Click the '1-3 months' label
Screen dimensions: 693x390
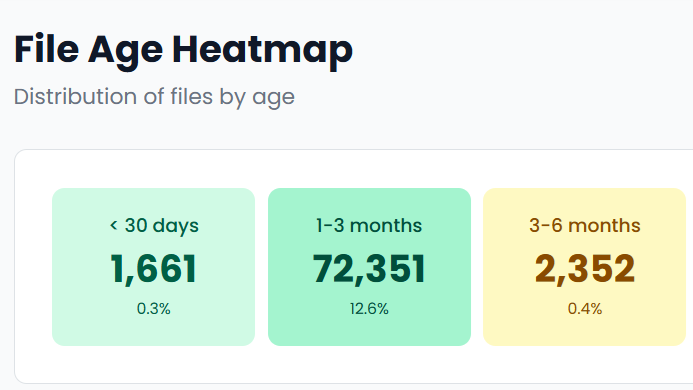pyautogui.click(x=369, y=226)
